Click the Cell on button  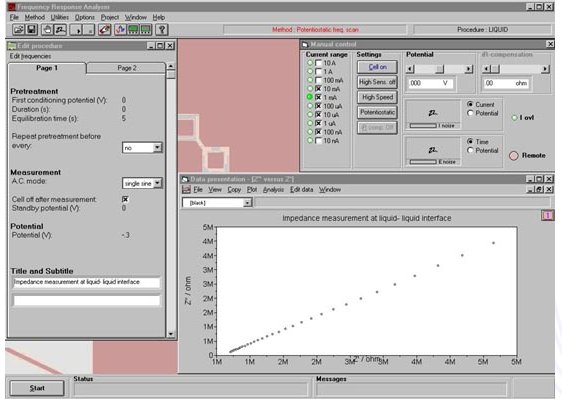click(x=377, y=67)
